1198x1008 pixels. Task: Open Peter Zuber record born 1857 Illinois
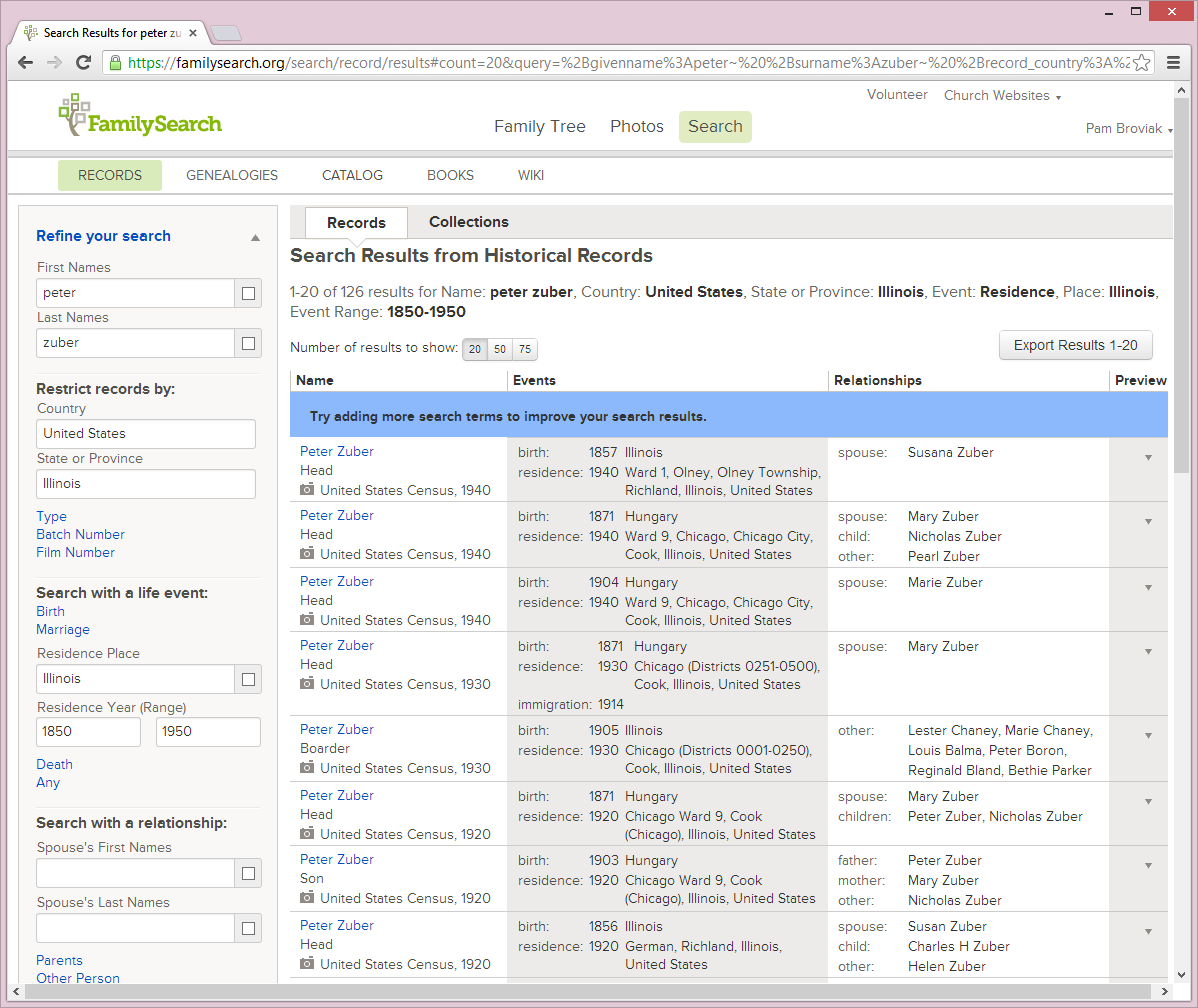[337, 452]
